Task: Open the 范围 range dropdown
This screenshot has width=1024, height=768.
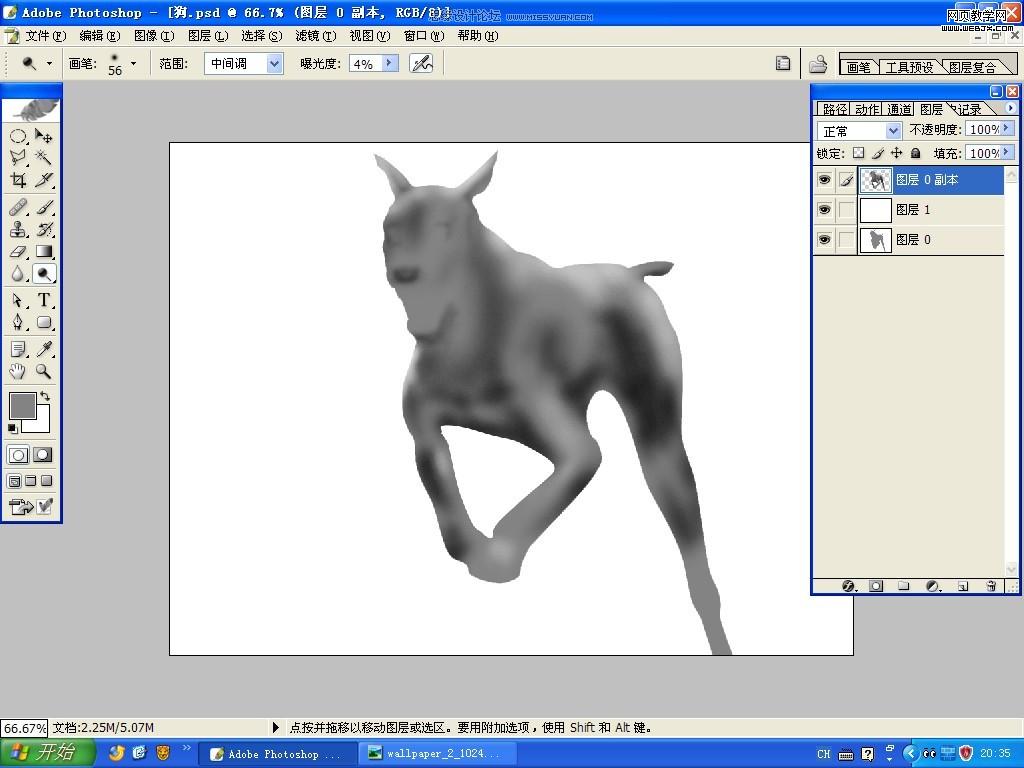Action: [x=273, y=63]
